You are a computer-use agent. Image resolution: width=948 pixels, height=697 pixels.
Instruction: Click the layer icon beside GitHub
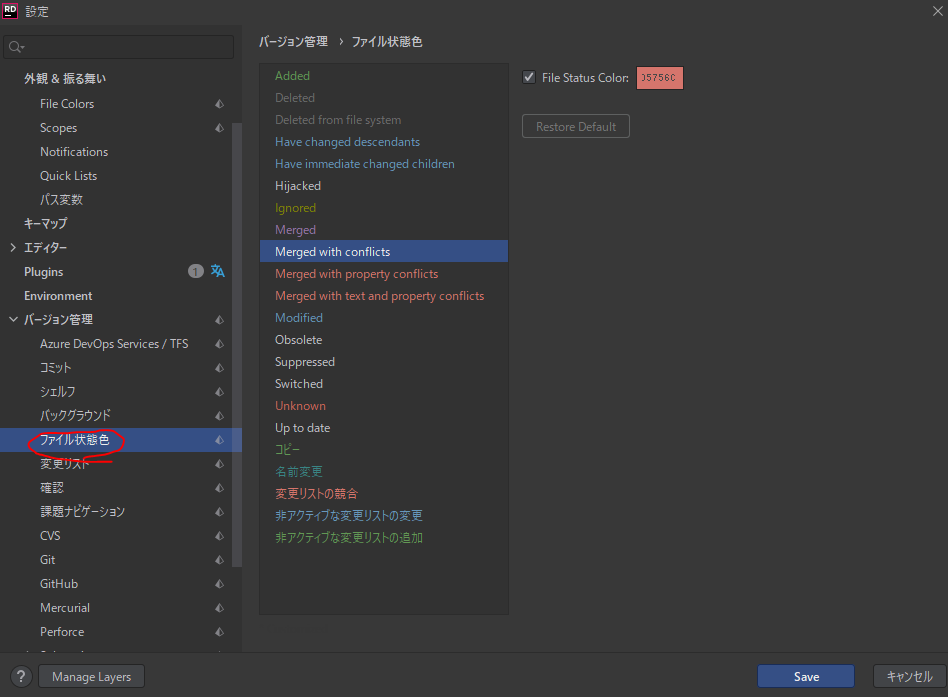pyautogui.click(x=219, y=584)
